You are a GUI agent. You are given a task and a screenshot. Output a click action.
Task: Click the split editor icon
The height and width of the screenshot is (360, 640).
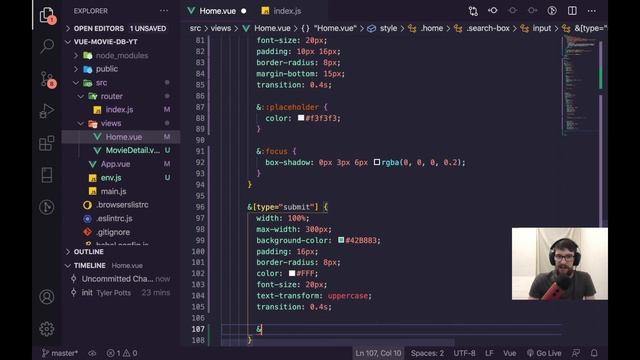(572, 11)
